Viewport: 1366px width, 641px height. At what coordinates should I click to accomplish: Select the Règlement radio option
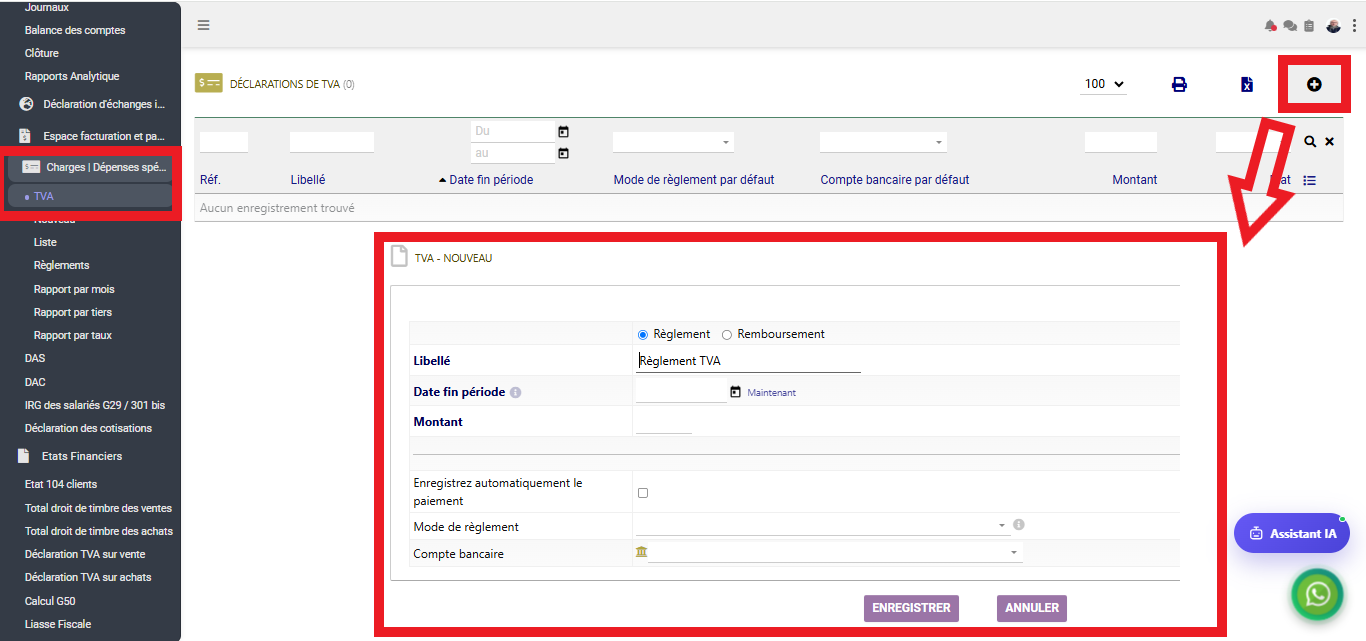[x=643, y=334]
